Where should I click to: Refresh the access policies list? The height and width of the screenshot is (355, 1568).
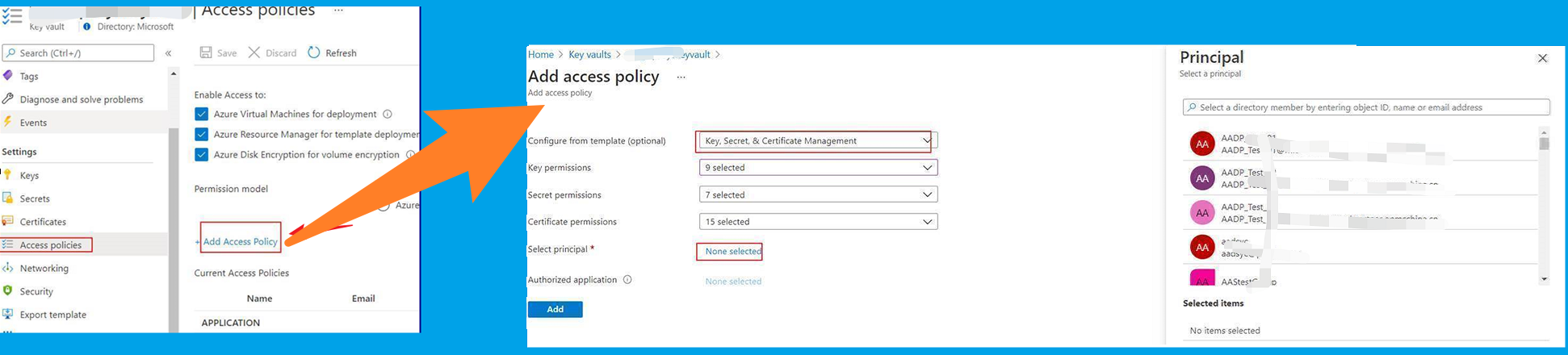click(x=314, y=52)
